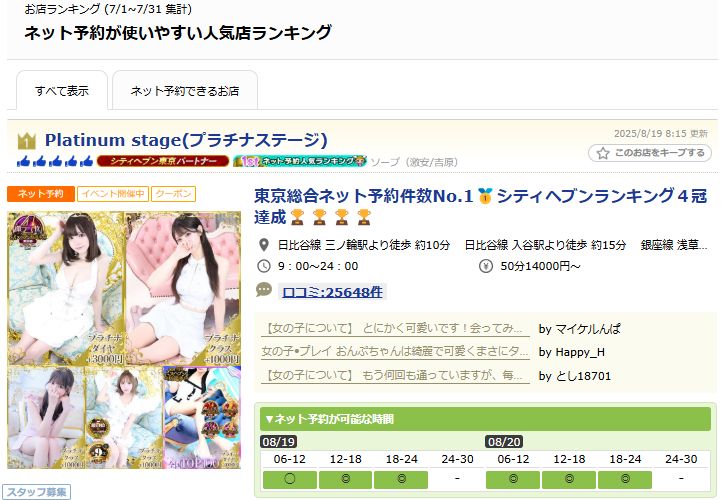Screen dimensions: 723x500
Task: Select the 08/19 06-12 reservation slot
Action: click(290, 479)
